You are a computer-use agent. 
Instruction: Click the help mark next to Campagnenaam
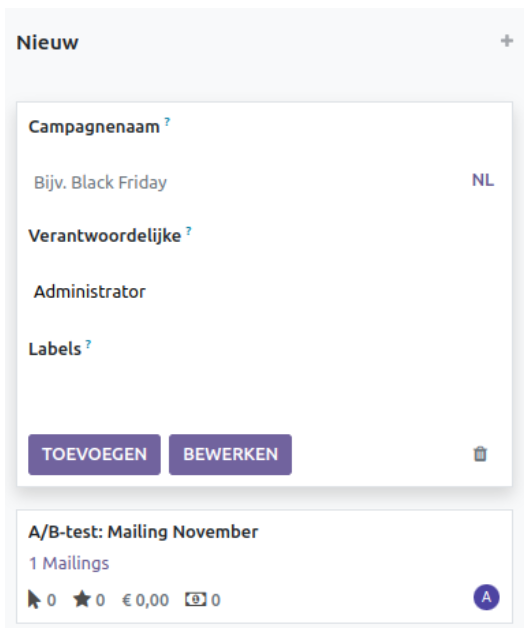(167, 121)
